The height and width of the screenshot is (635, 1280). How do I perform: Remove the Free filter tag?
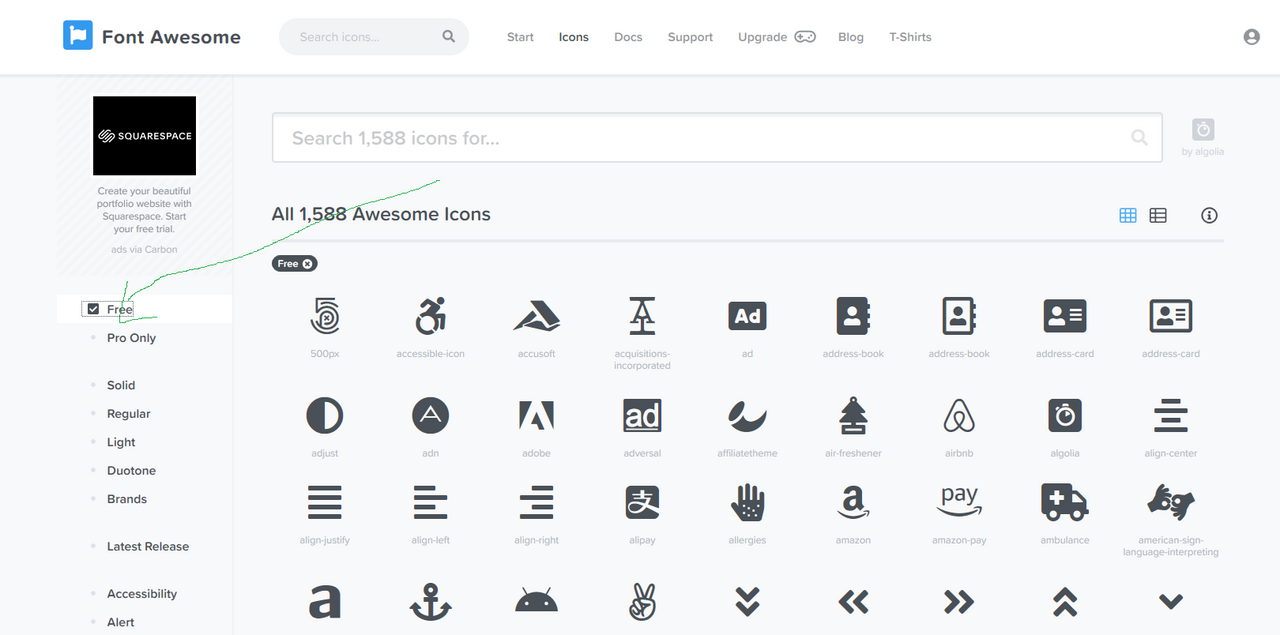click(308, 264)
